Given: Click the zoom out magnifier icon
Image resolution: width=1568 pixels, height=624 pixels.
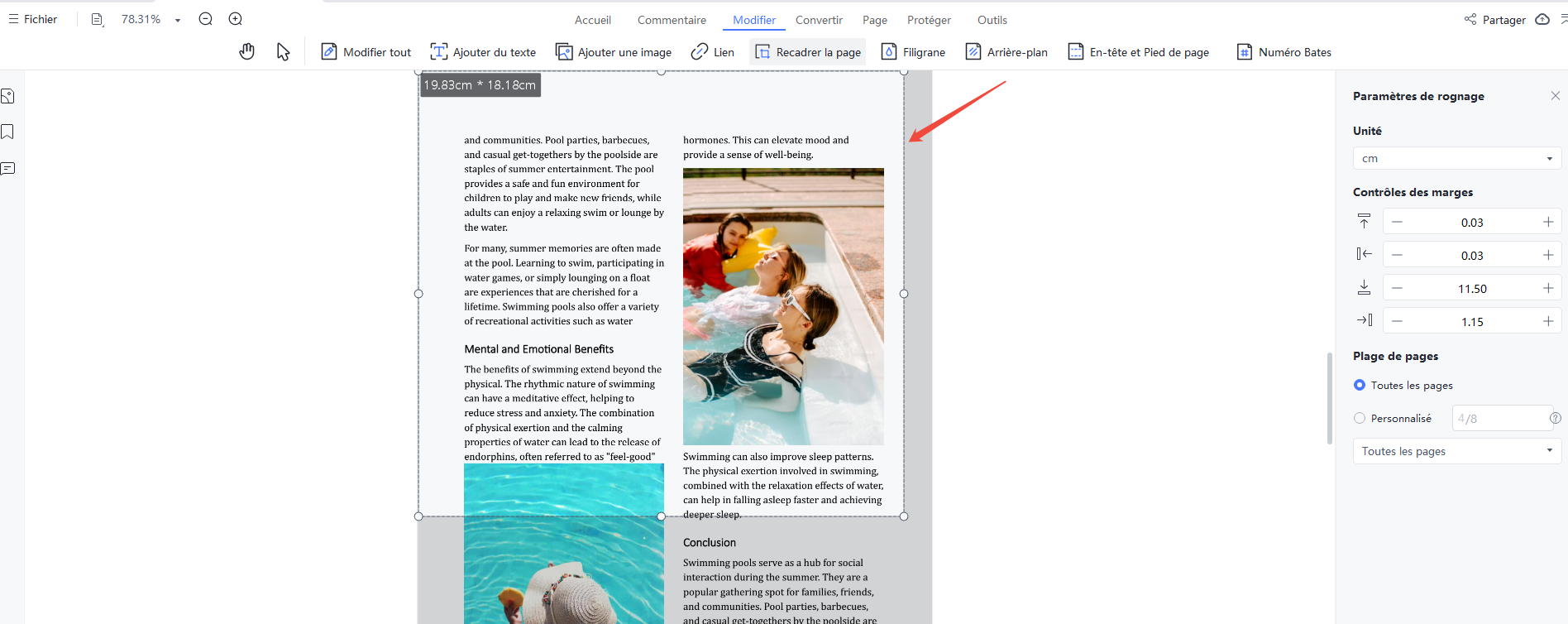Looking at the screenshot, I should pos(206,19).
